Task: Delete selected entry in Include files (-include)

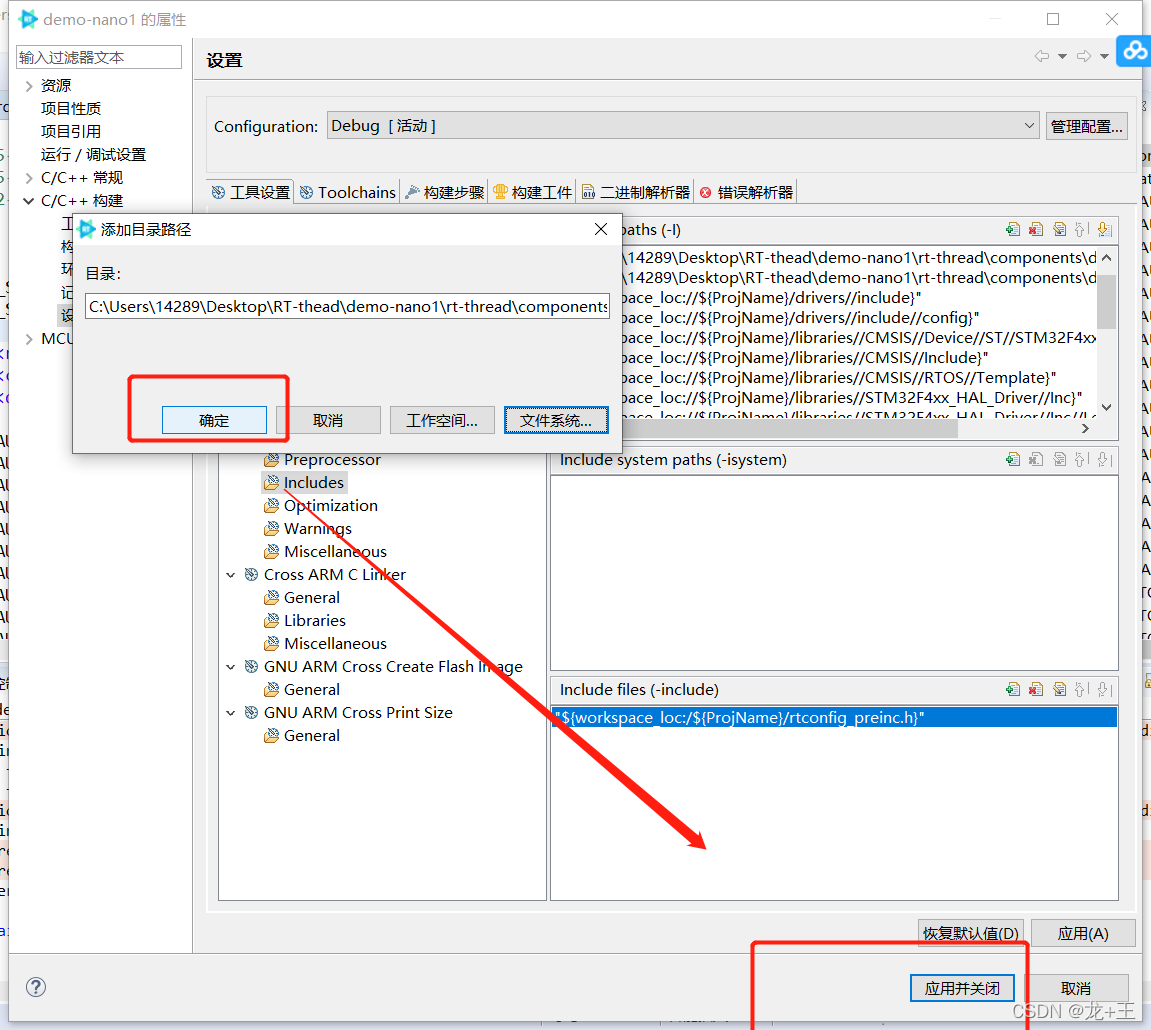Action: pyautogui.click(x=1036, y=689)
